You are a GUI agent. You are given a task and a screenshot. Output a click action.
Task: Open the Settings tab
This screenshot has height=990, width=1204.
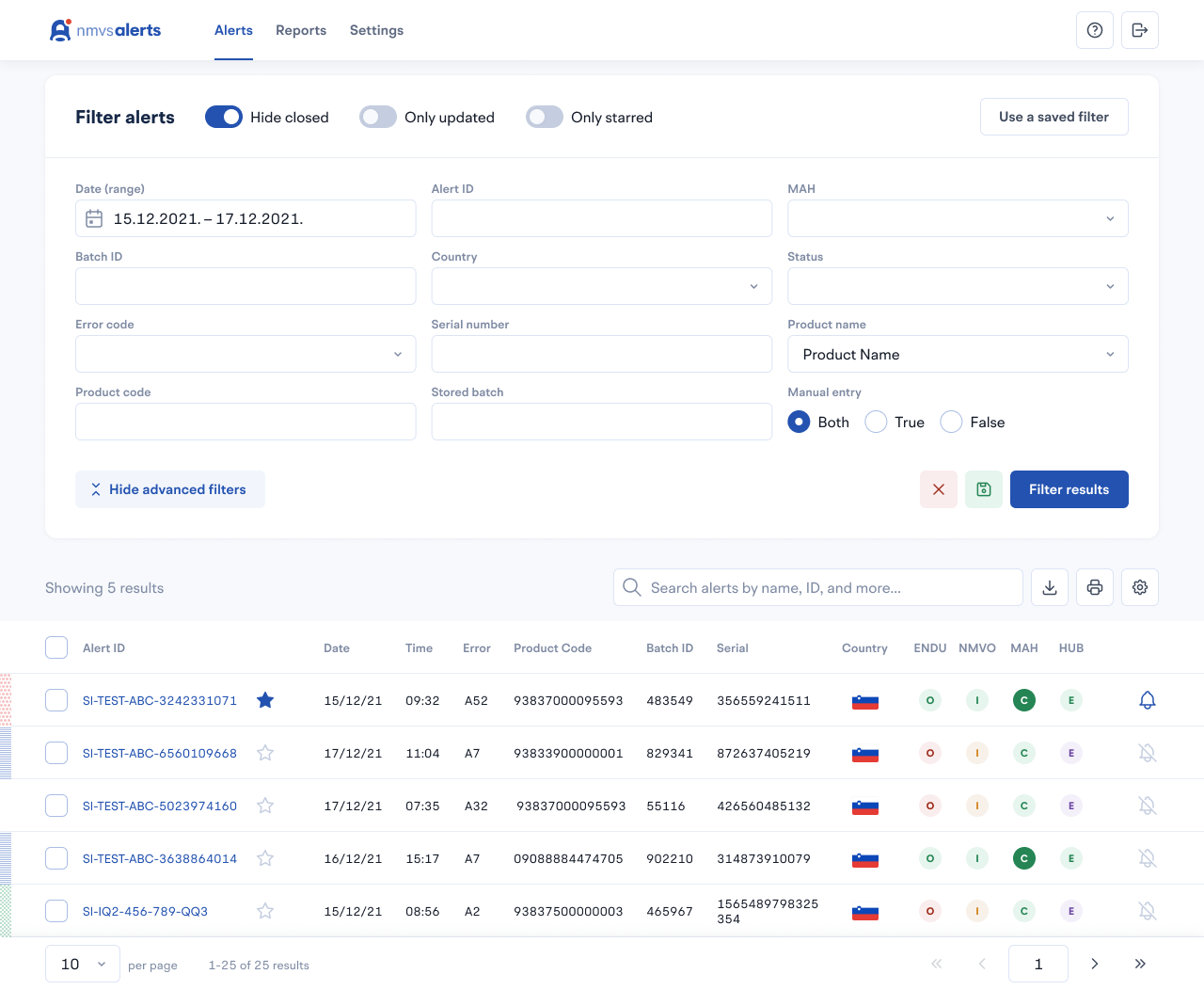[376, 30]
